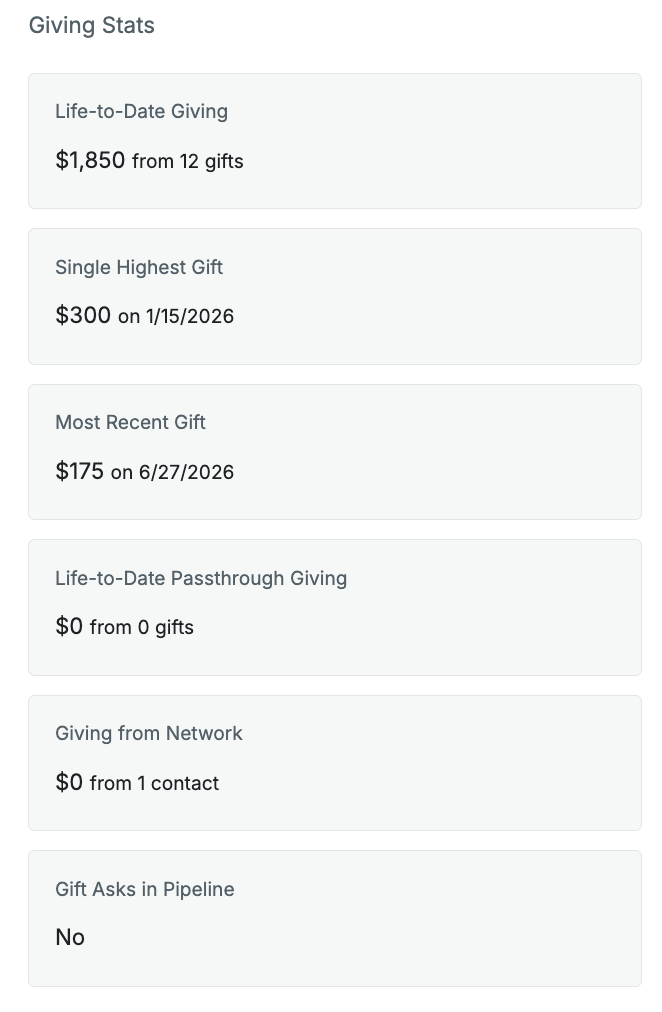Viewport: 662px width, 1012px height.
Task: Click the $175 recent gift amount
Action: [79, 471]
